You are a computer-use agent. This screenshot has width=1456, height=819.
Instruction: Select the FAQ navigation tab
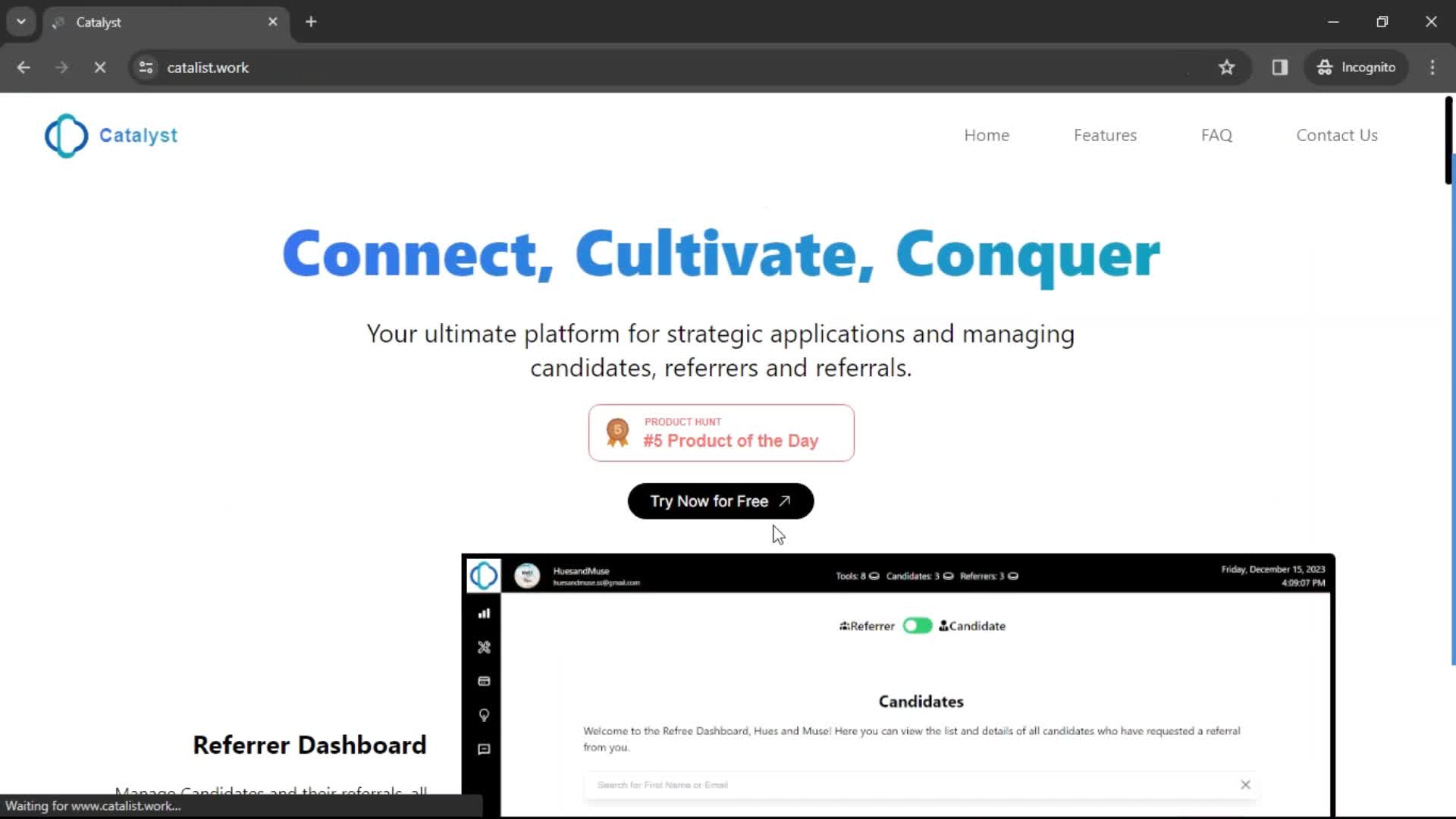[1217, 135]
